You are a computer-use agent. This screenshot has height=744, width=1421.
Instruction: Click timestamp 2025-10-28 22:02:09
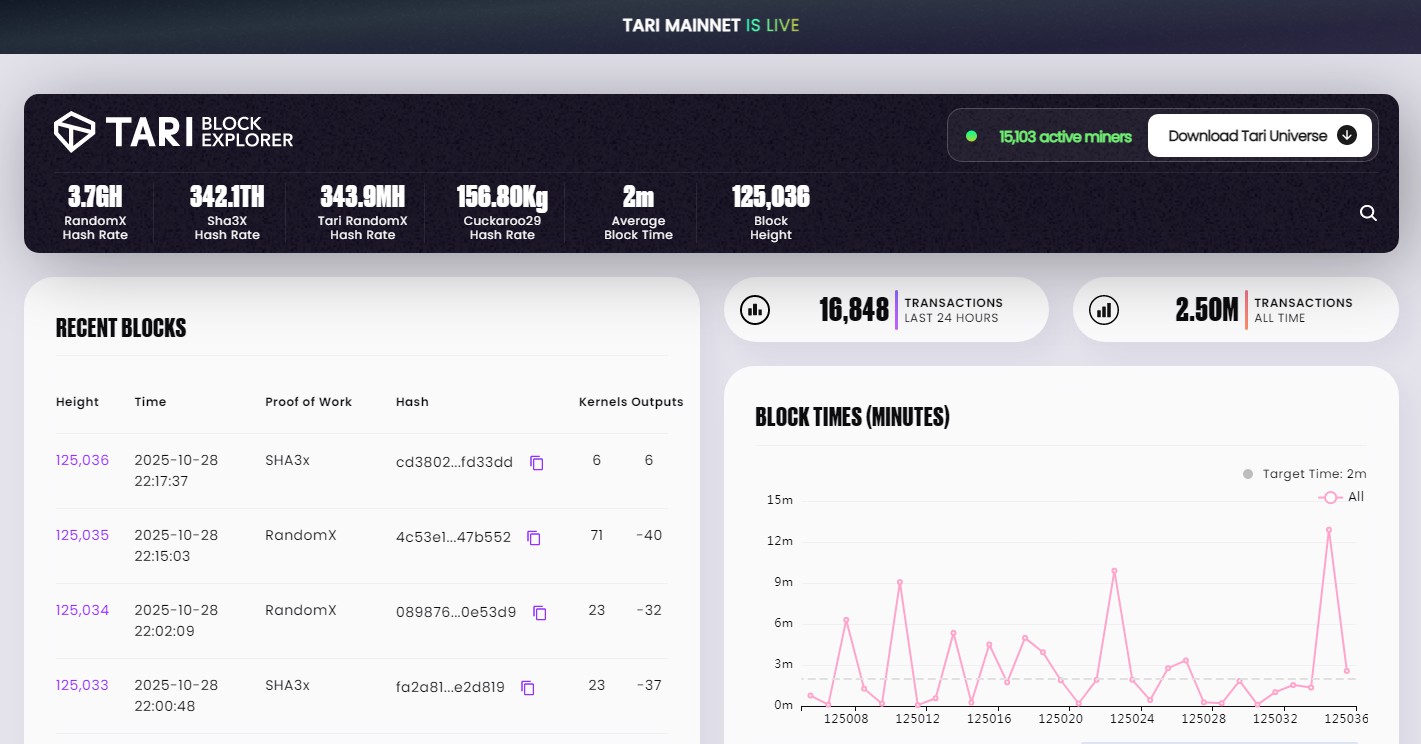(x=176, y=621)
